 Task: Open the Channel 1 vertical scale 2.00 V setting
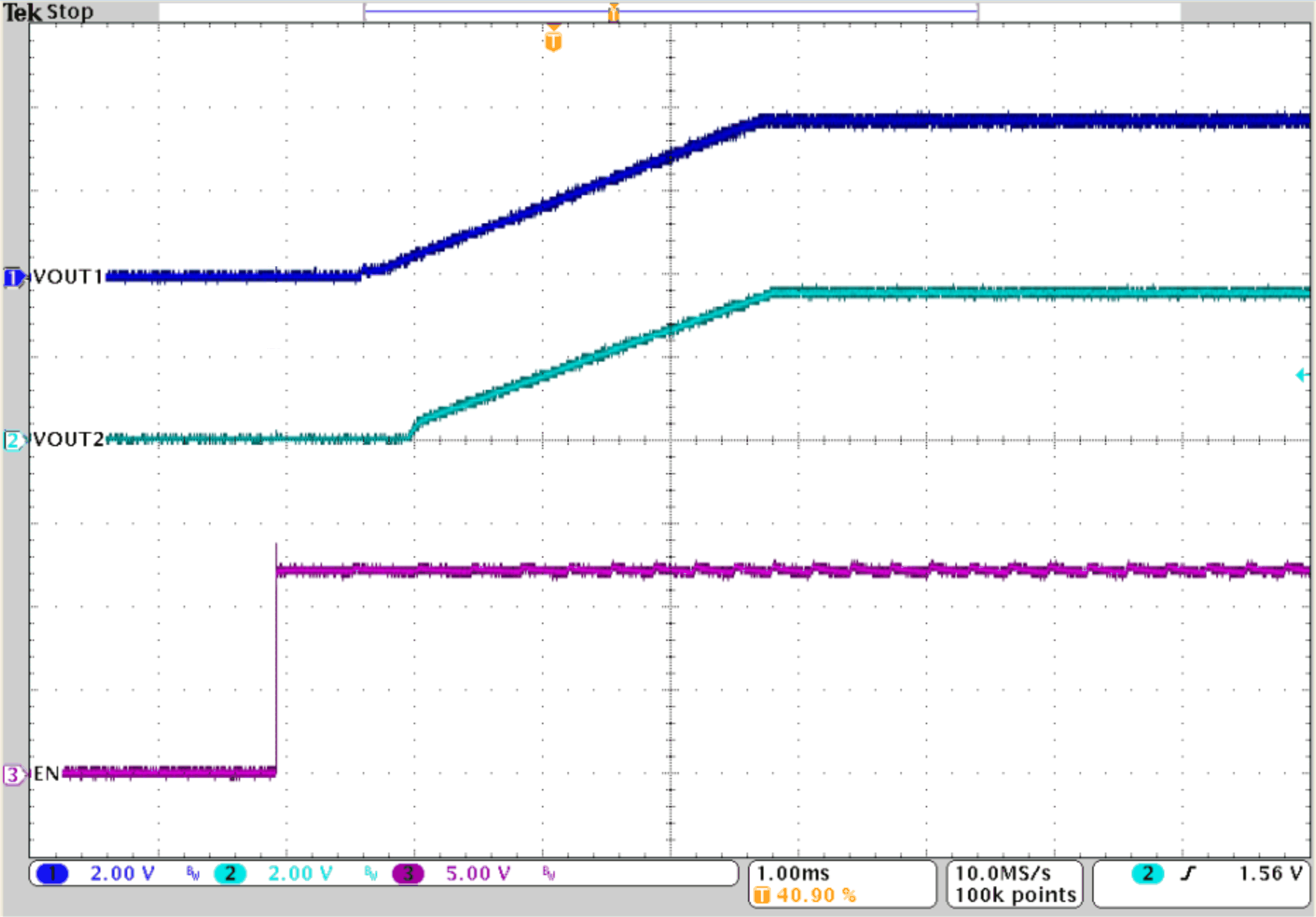123,873
